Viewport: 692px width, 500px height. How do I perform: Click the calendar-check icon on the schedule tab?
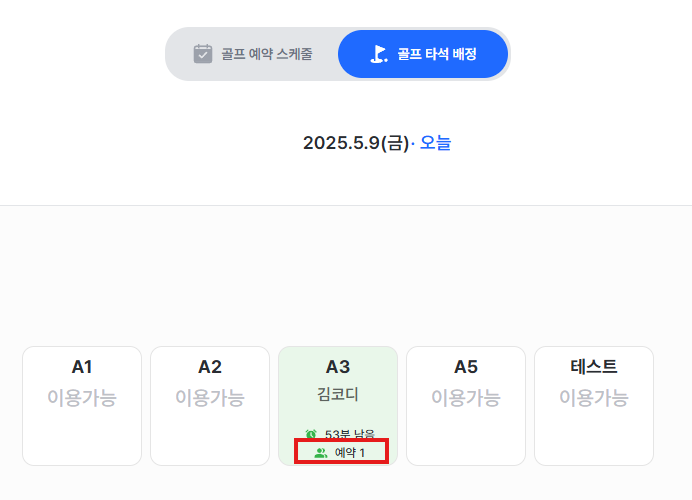(x=203, y=54)
